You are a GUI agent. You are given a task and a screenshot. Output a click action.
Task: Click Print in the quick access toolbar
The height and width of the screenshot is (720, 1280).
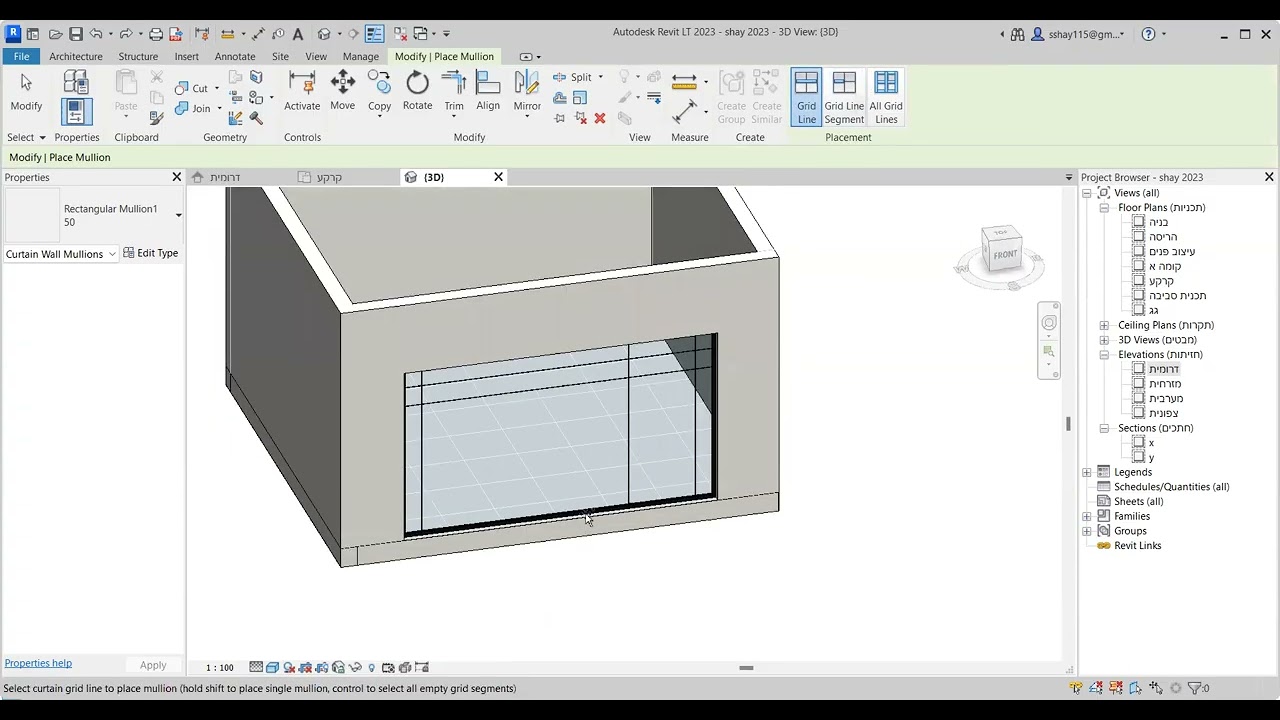tap(156, 34)
